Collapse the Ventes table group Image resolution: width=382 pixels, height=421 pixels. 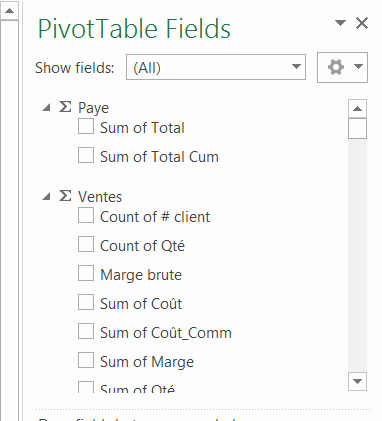pos(46,196)
